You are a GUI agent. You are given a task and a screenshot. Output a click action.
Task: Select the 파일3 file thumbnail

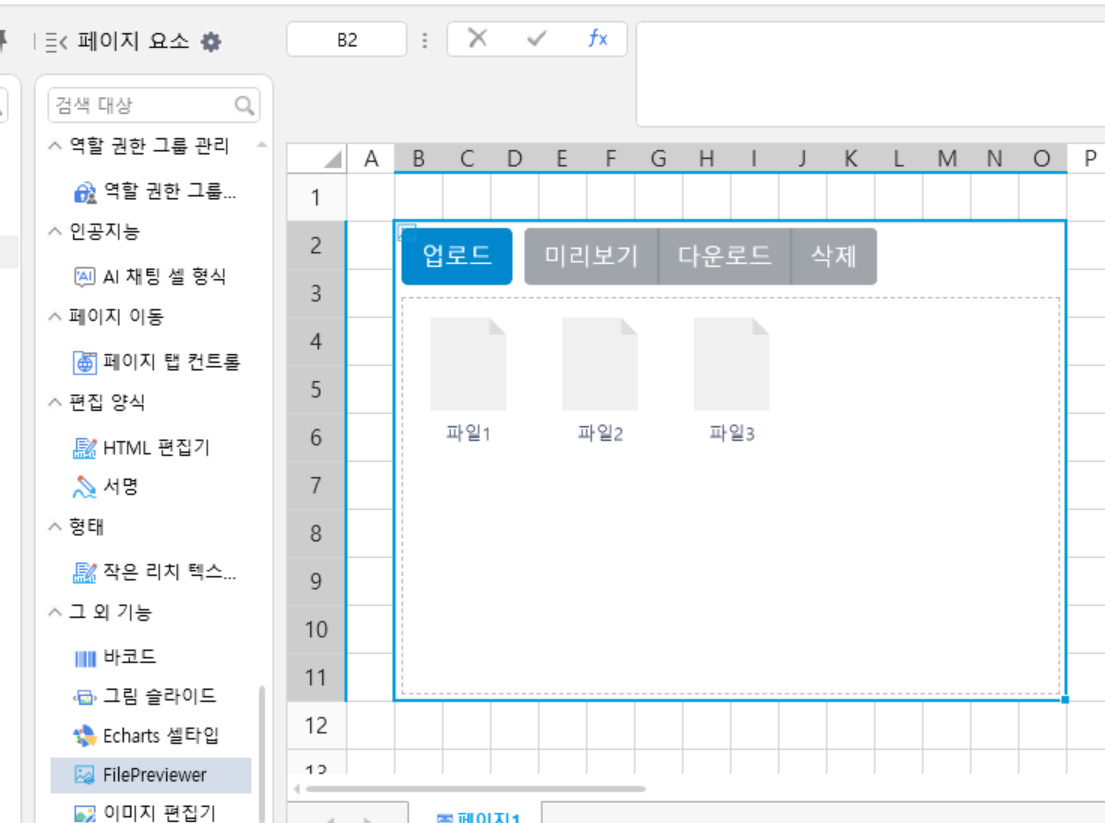point(731,364)
